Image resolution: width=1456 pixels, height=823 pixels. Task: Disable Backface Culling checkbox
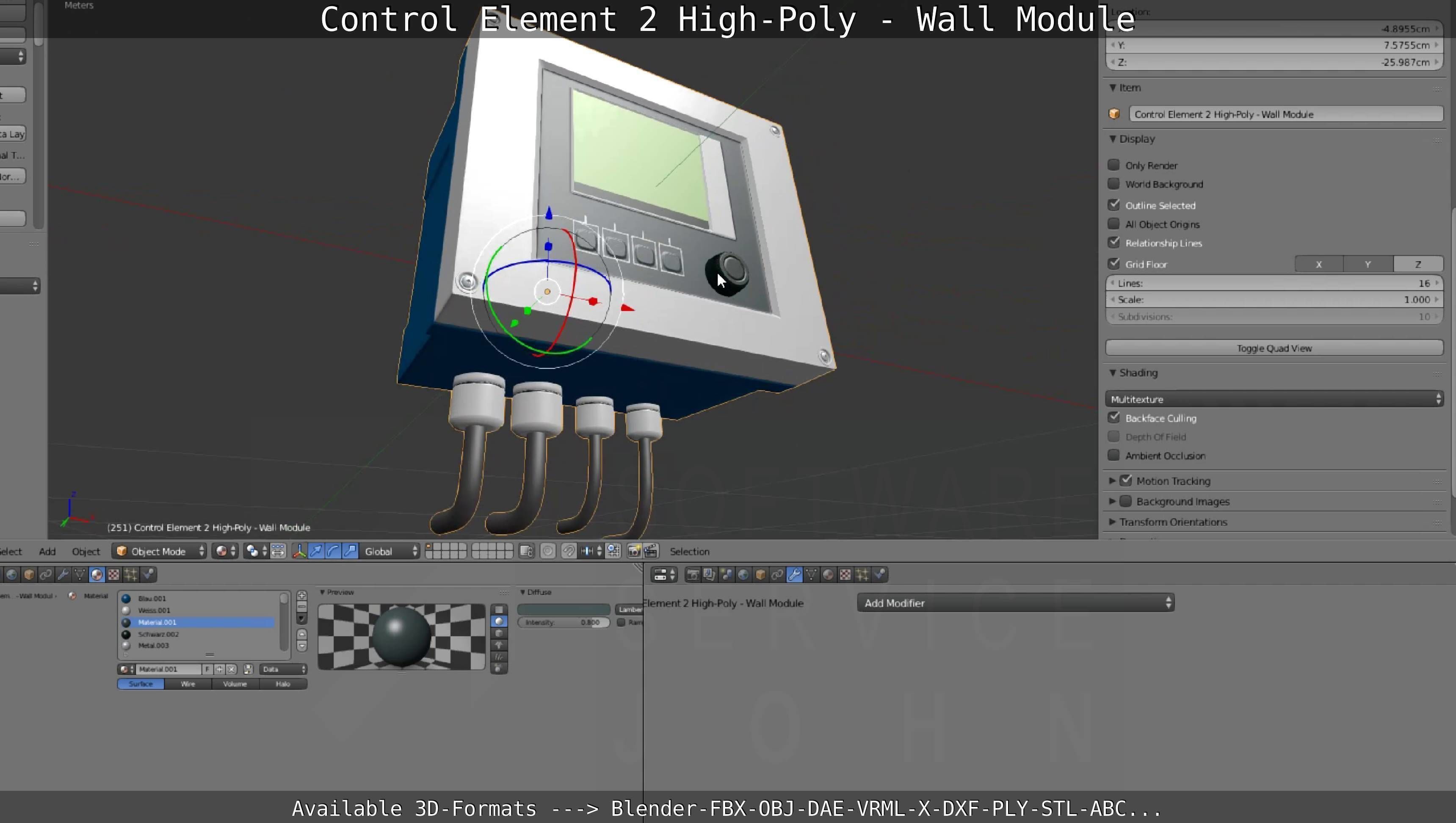coord(1113,418)
